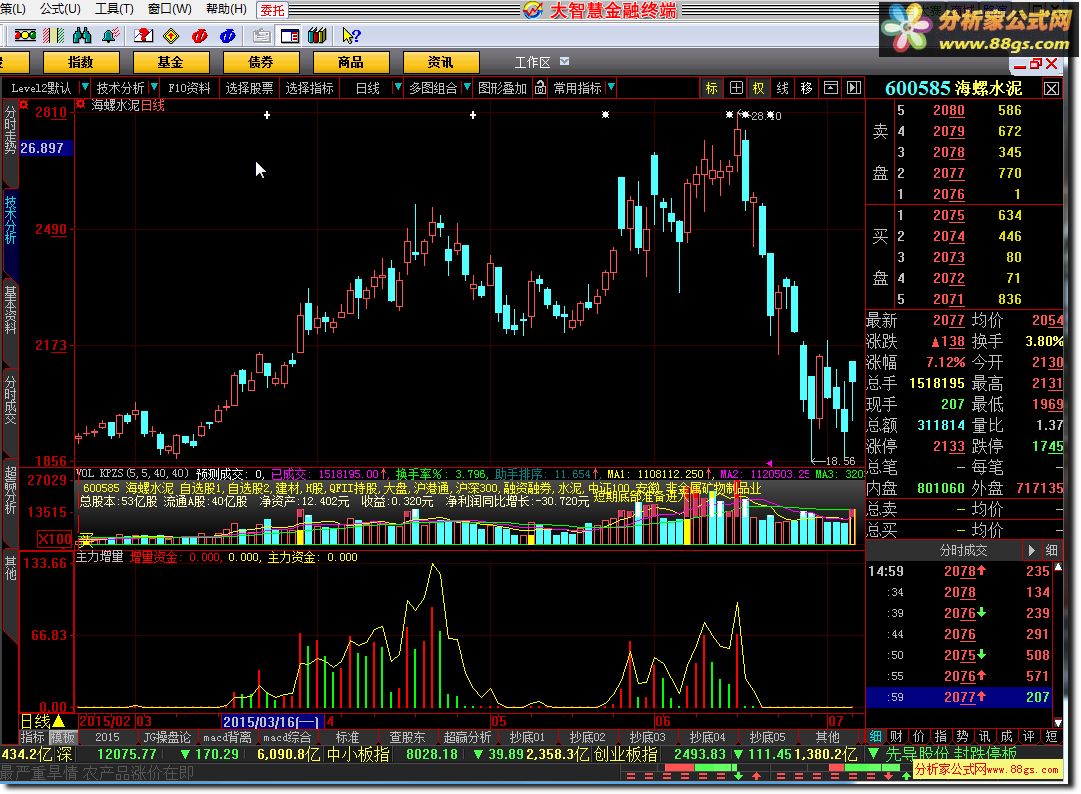Click the play-to-end icon in chart toolbar
The image size is (1081, 794).
coord(854,88)
